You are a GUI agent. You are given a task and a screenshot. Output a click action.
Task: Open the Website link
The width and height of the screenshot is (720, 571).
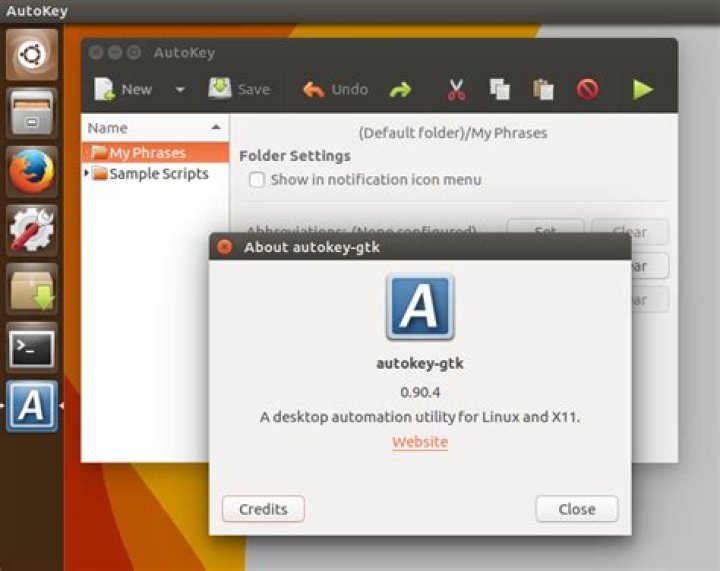click(420, 442)
